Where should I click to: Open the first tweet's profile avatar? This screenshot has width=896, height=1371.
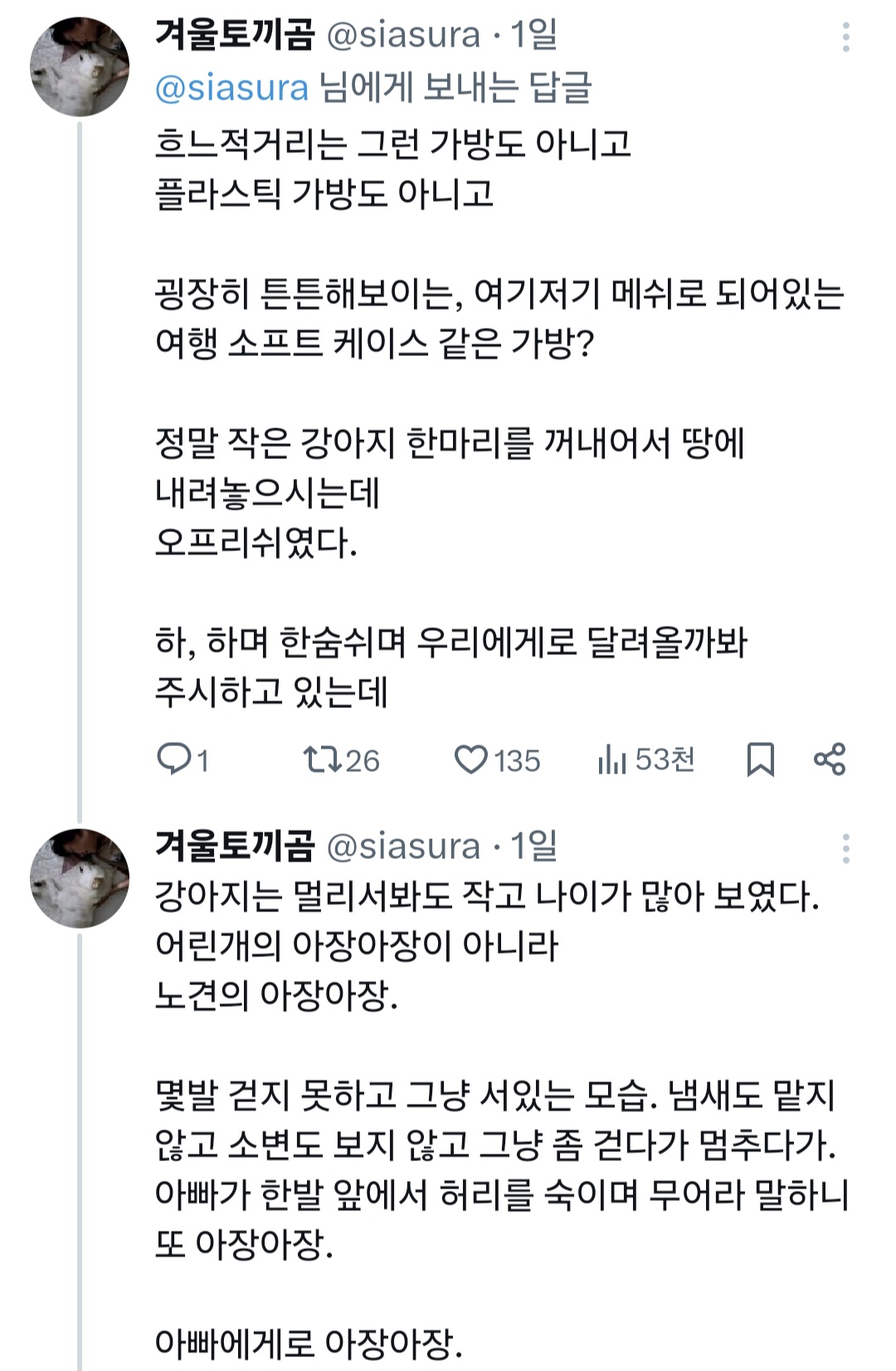click(x=80, y=66)
